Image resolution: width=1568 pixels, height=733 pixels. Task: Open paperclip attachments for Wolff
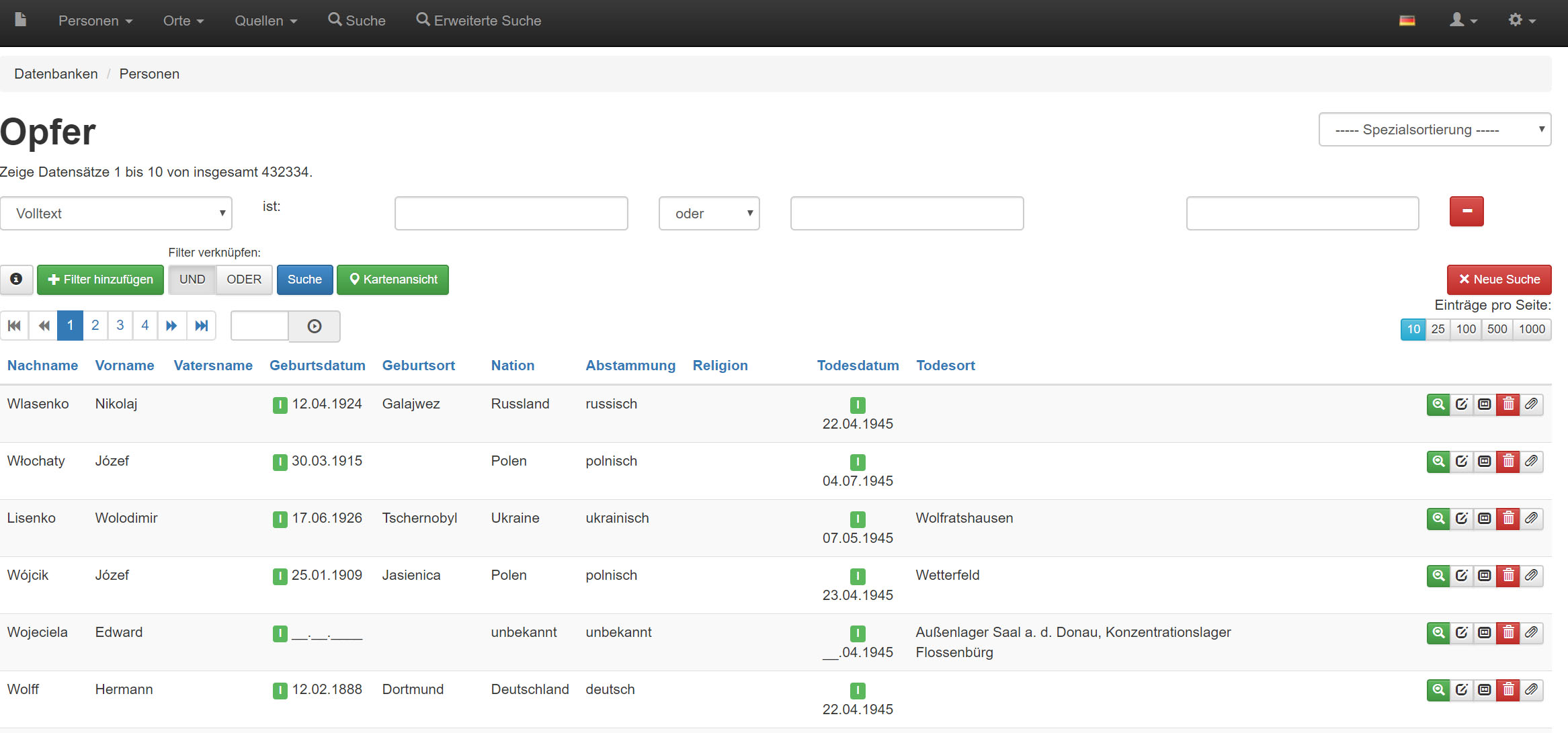tap(1531, 690)
